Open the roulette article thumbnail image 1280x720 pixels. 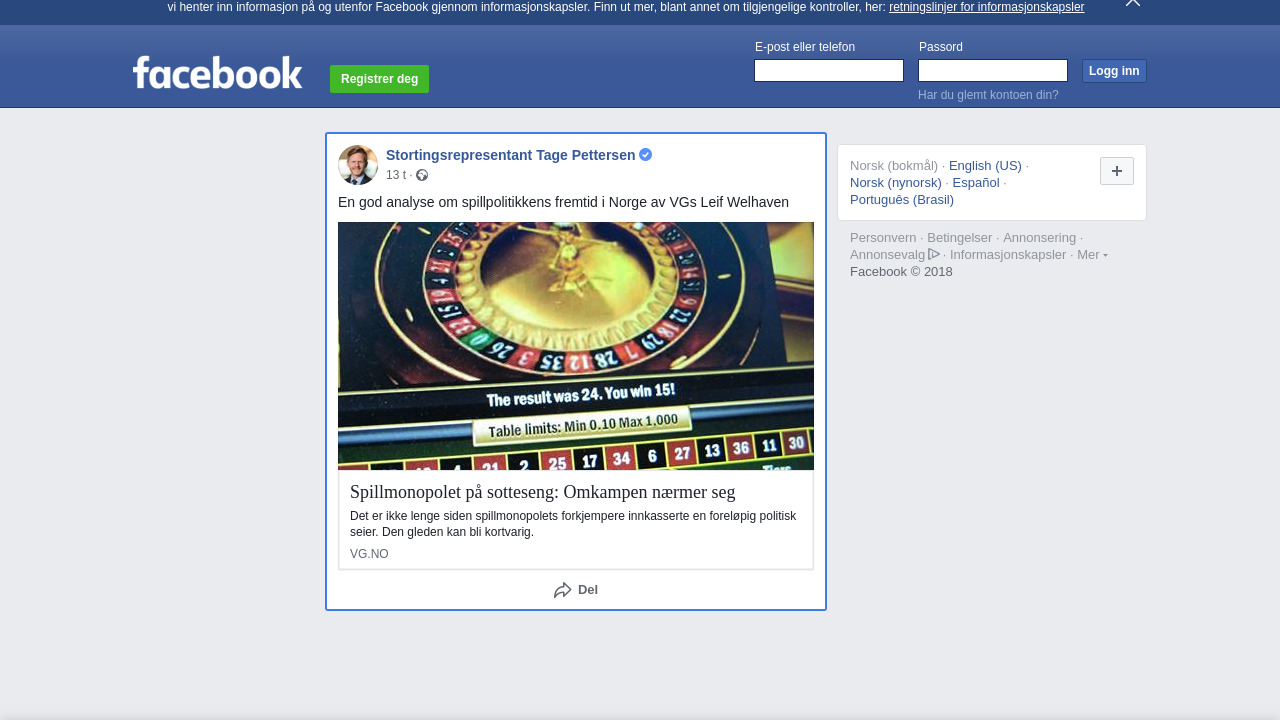[576, 346]
